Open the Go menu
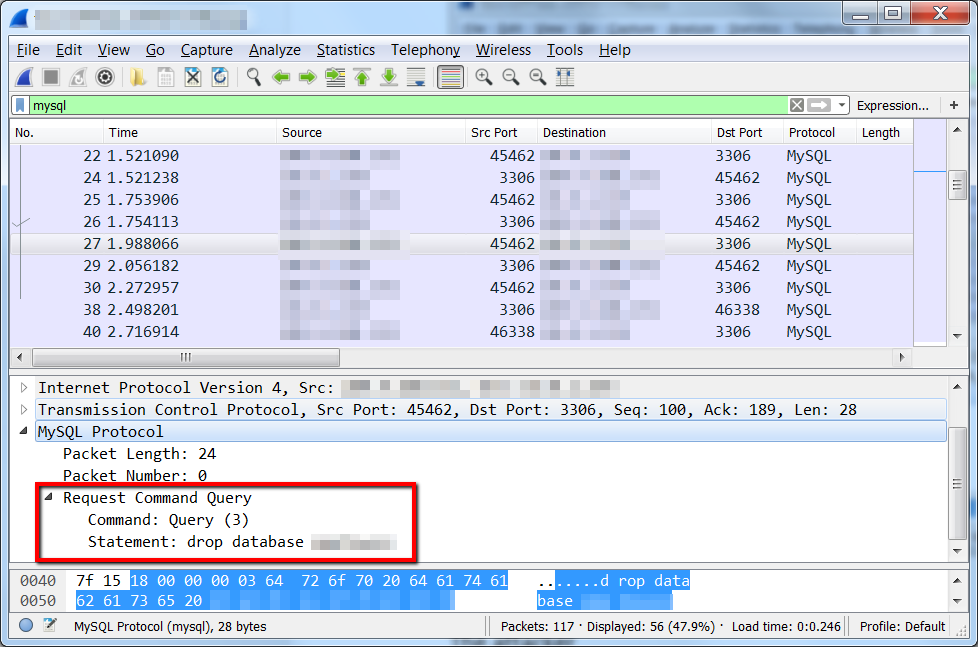 point(155,50)
